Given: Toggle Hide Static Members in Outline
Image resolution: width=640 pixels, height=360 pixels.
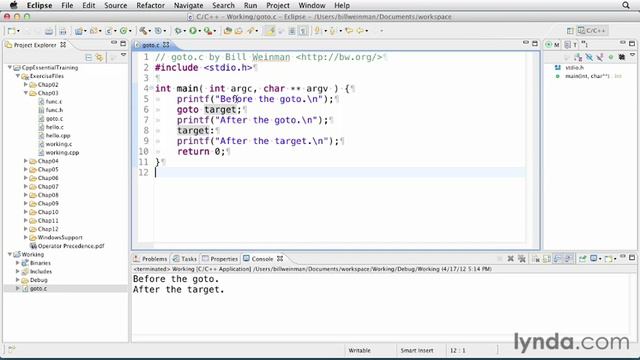Looking at the screenshot, I should 600,58.
